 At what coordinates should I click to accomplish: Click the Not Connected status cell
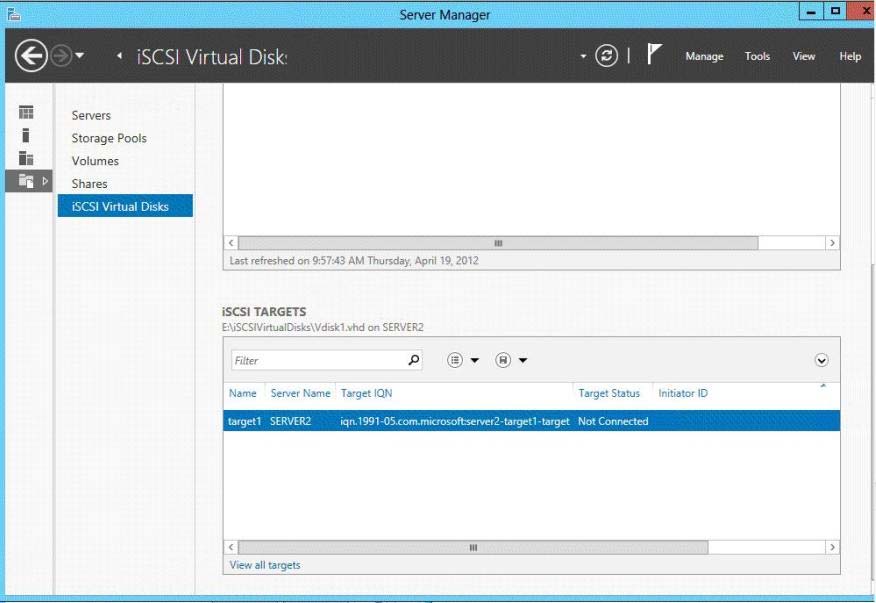pyautogui.click(x=613, y=421)
